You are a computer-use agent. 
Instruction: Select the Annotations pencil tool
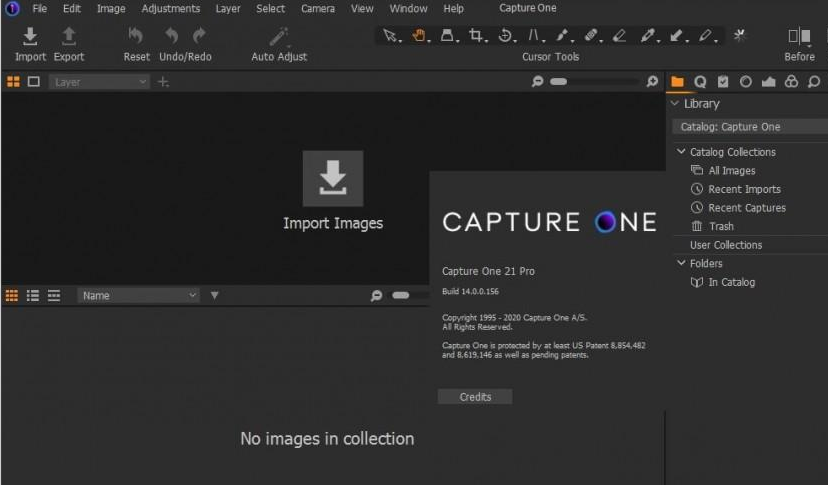[705, 35]
